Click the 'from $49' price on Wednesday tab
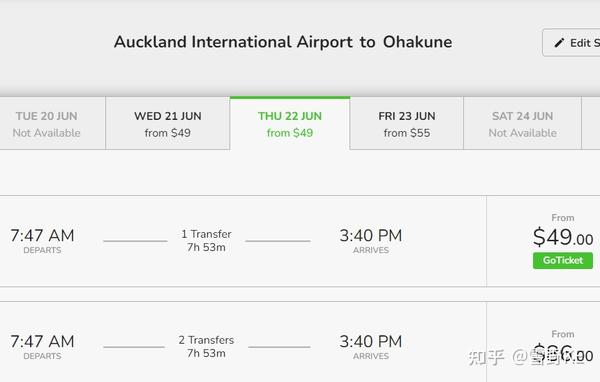 (x=168, y=133)
